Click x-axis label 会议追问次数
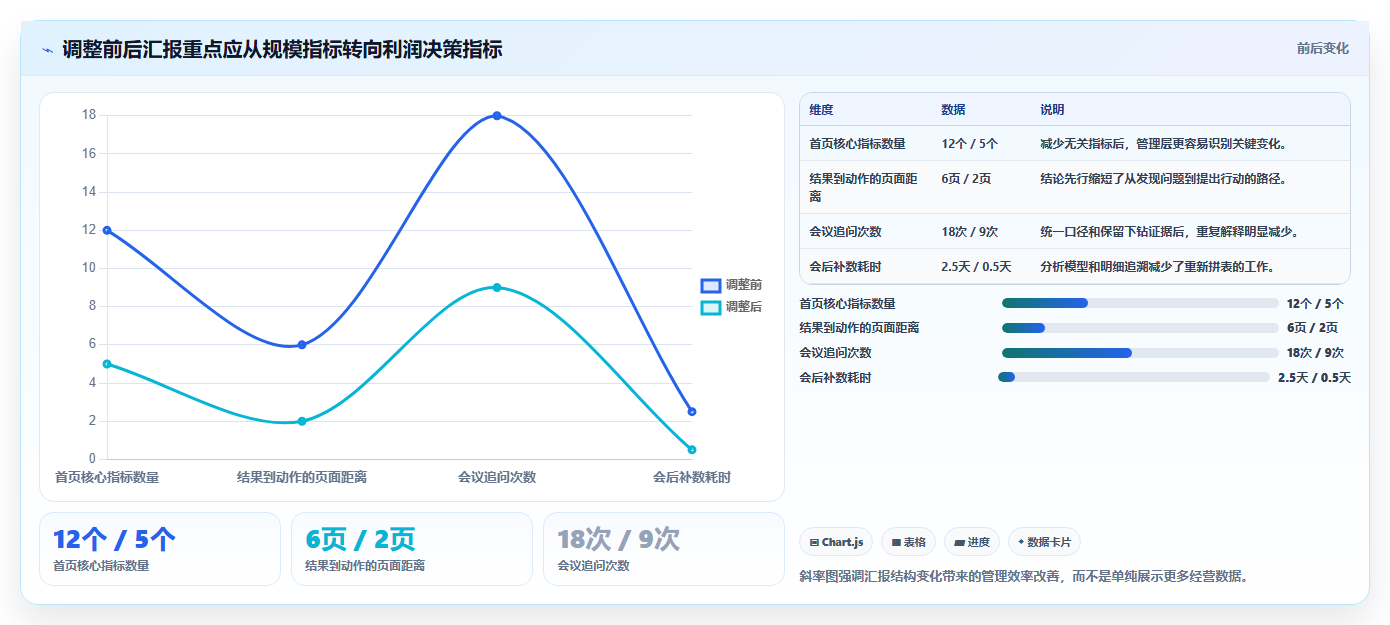Viewport: 1390px width, 625px height. (497, 477)
